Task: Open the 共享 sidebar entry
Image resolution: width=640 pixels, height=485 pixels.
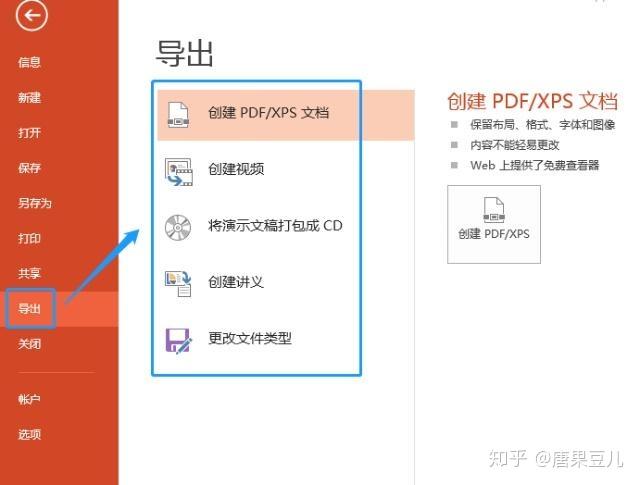Action: pyautogui.click(x=29, y=273)
